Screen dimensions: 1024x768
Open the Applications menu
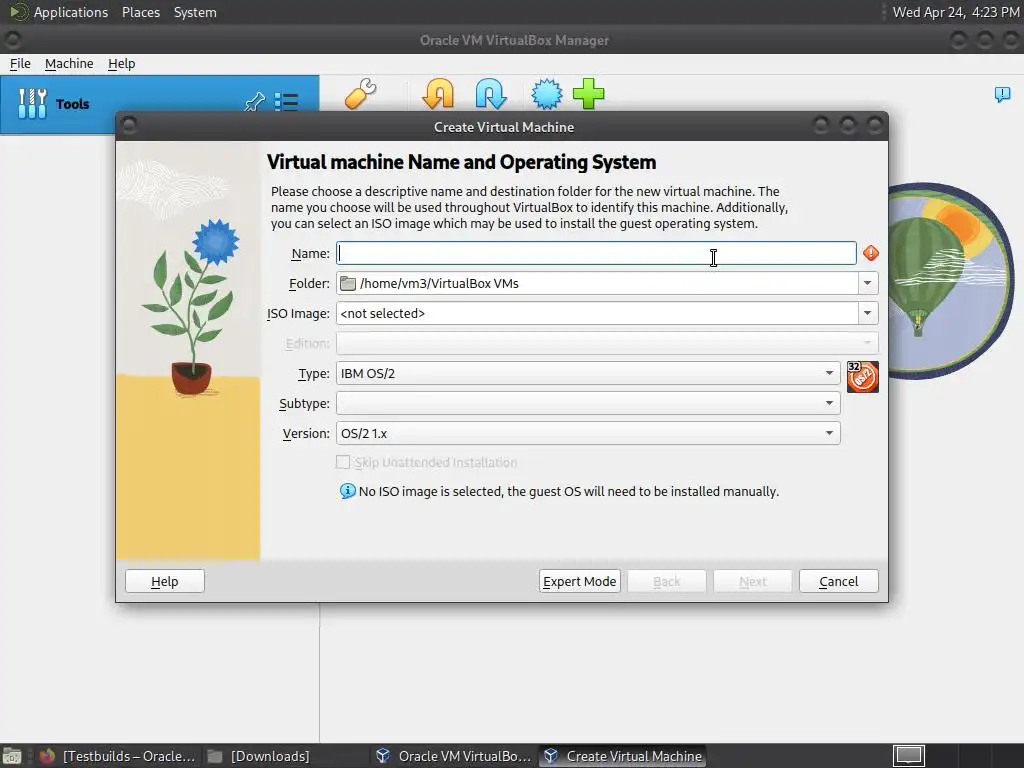click(x=71, y=12)
